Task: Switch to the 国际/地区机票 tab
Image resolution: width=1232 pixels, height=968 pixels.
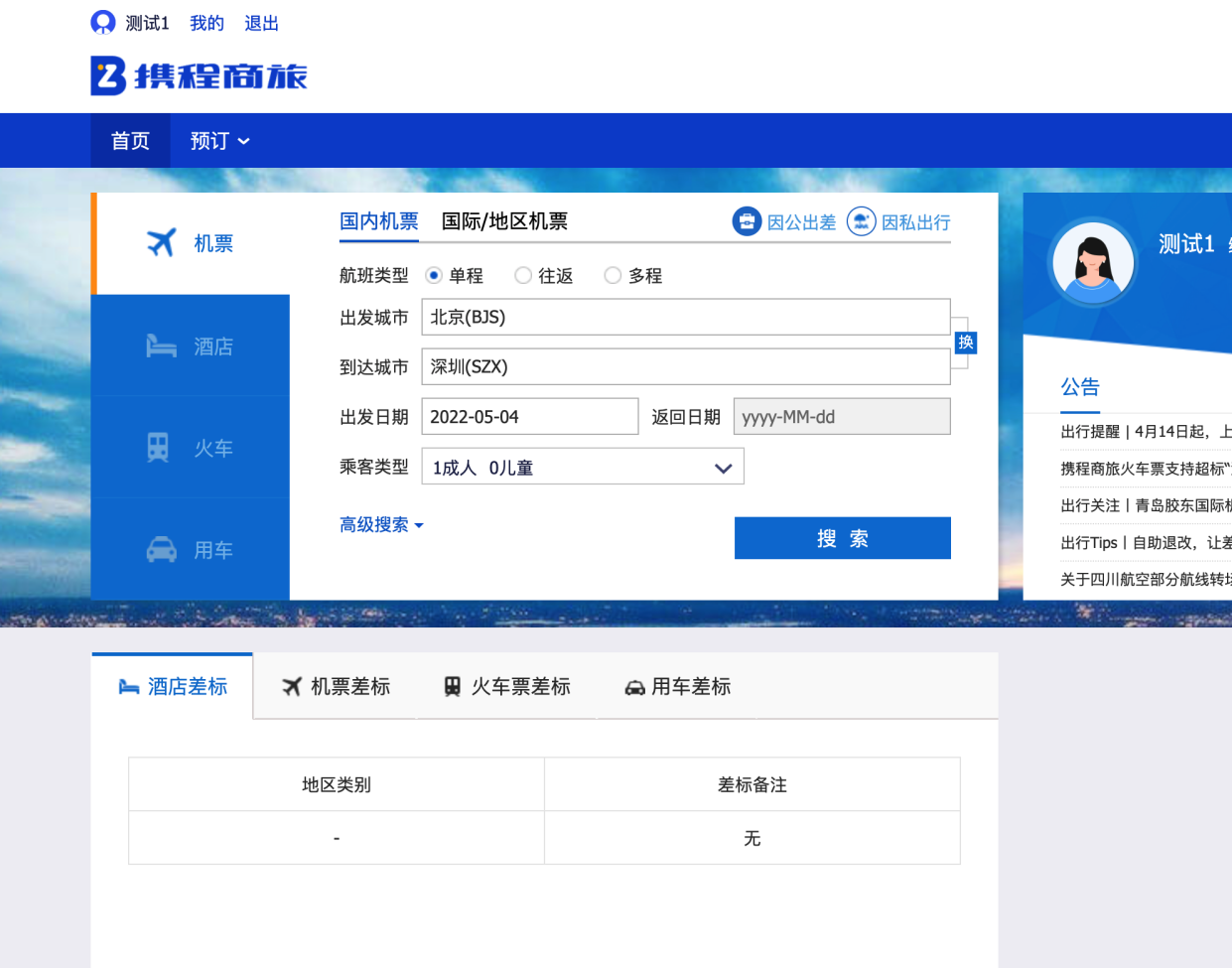Action: (x=504, y=221)
